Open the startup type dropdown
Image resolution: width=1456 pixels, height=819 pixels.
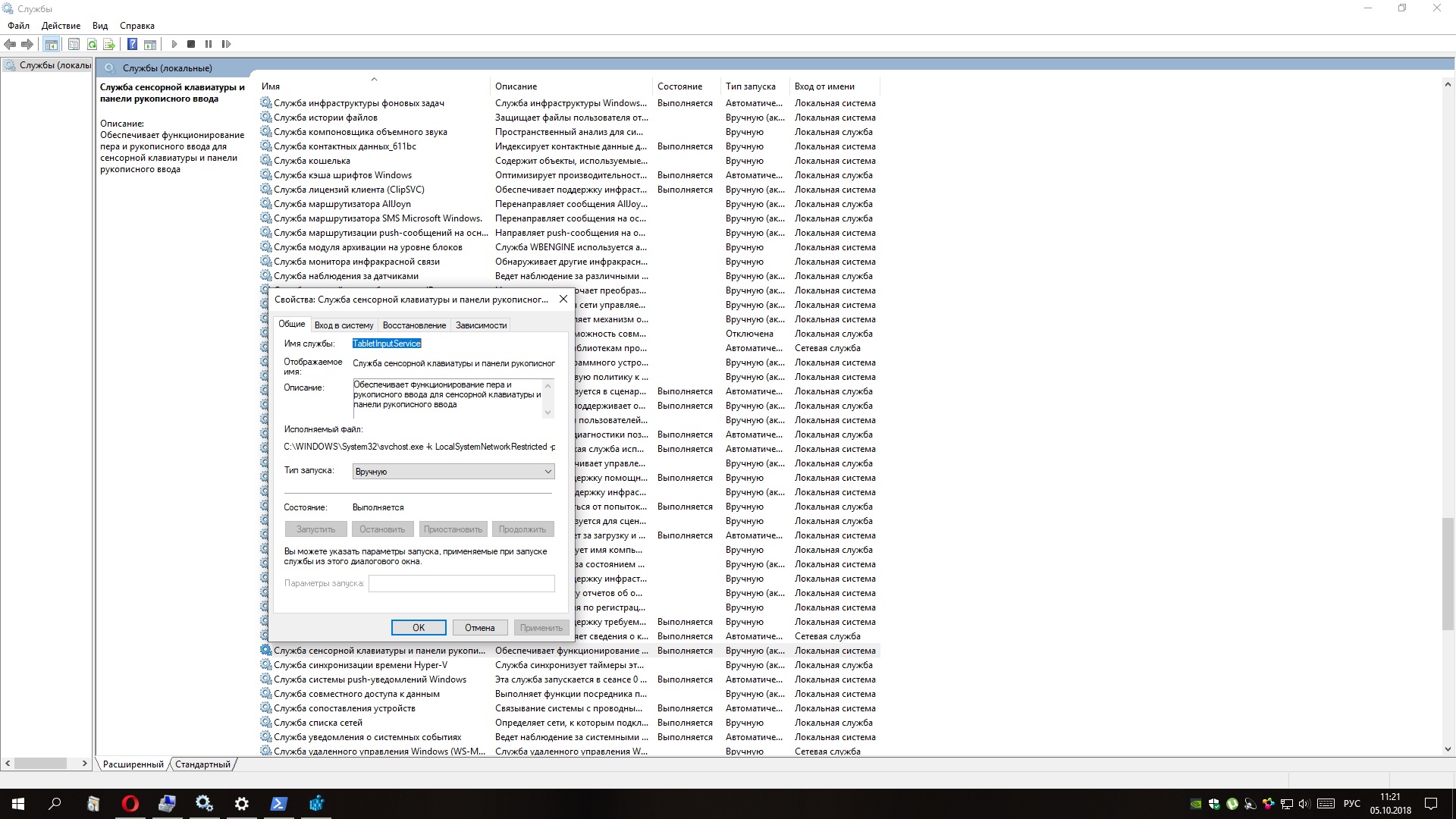coord(453,472)
